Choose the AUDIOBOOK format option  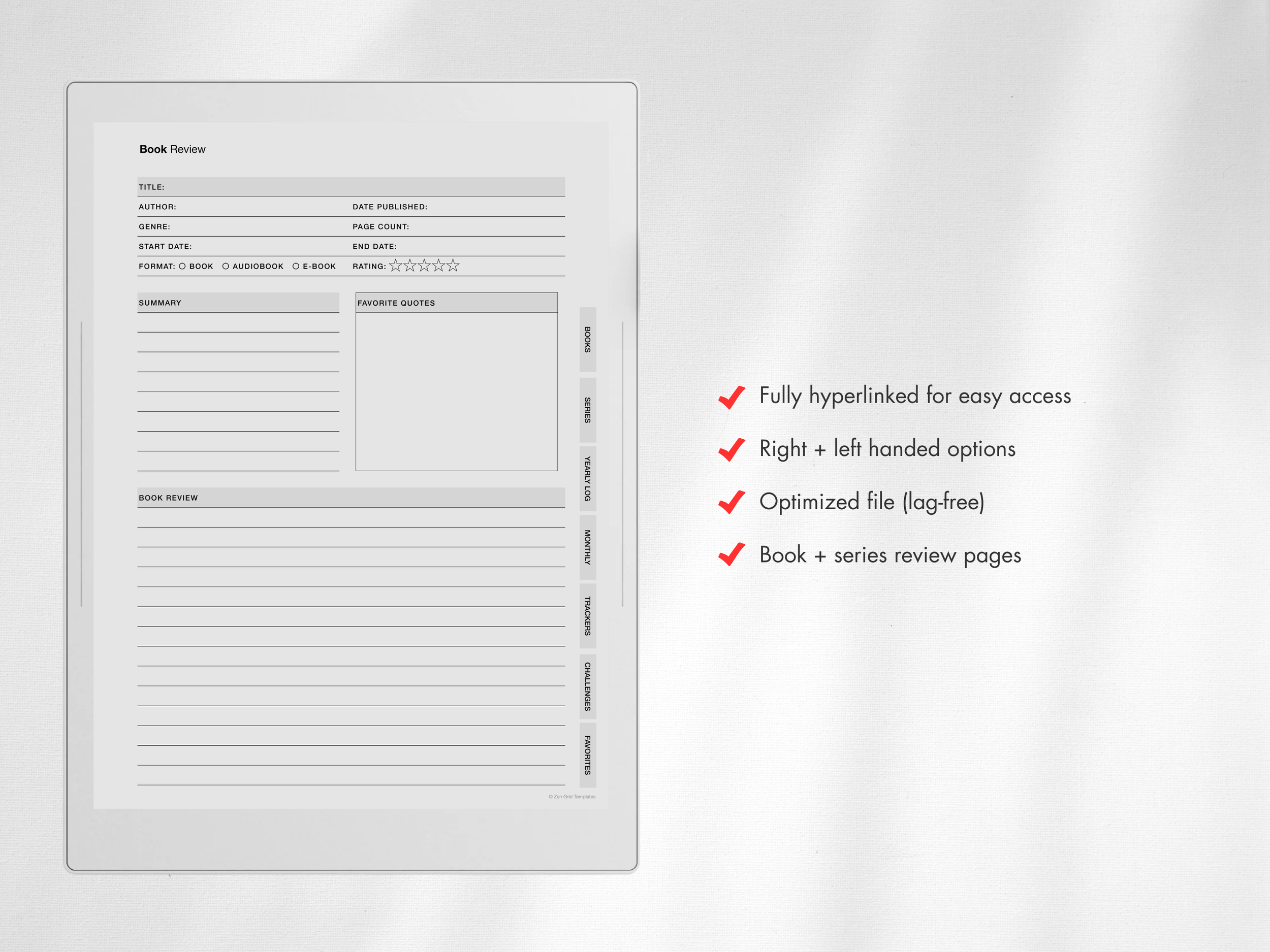[x=226, y=266]
